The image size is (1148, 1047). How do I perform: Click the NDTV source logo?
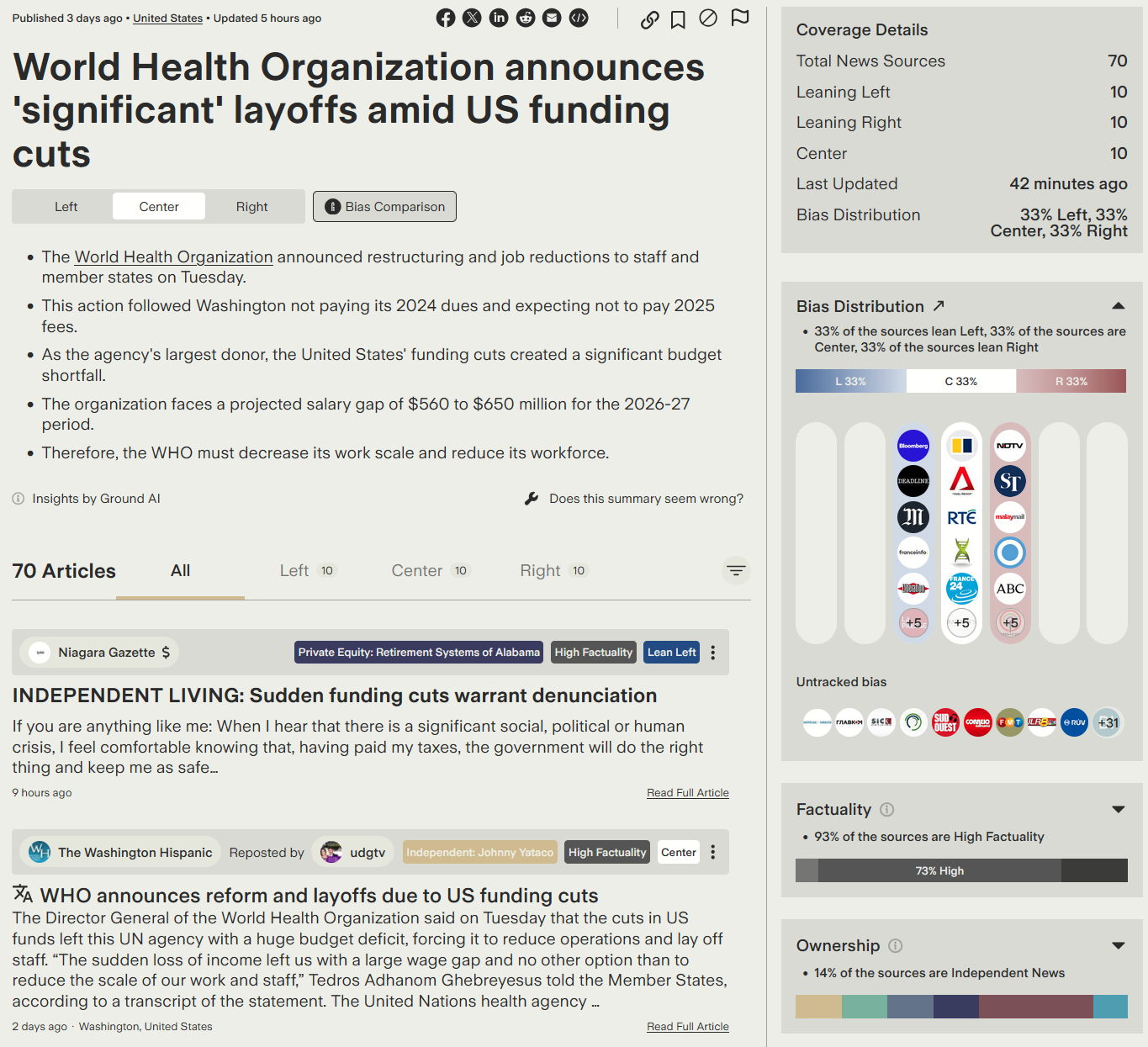(1010, 446)
